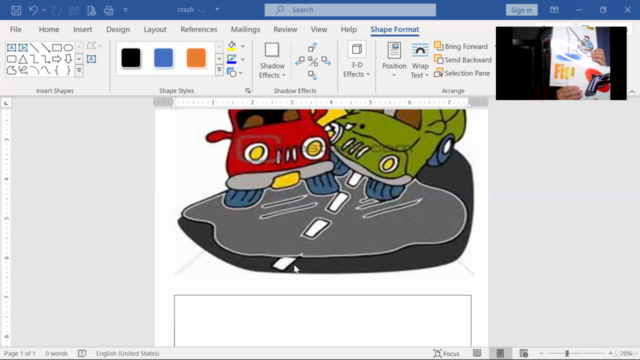Viewport: 640px width, 360px height.
Task: Open Ribbon Display Options
Action: 554,10
